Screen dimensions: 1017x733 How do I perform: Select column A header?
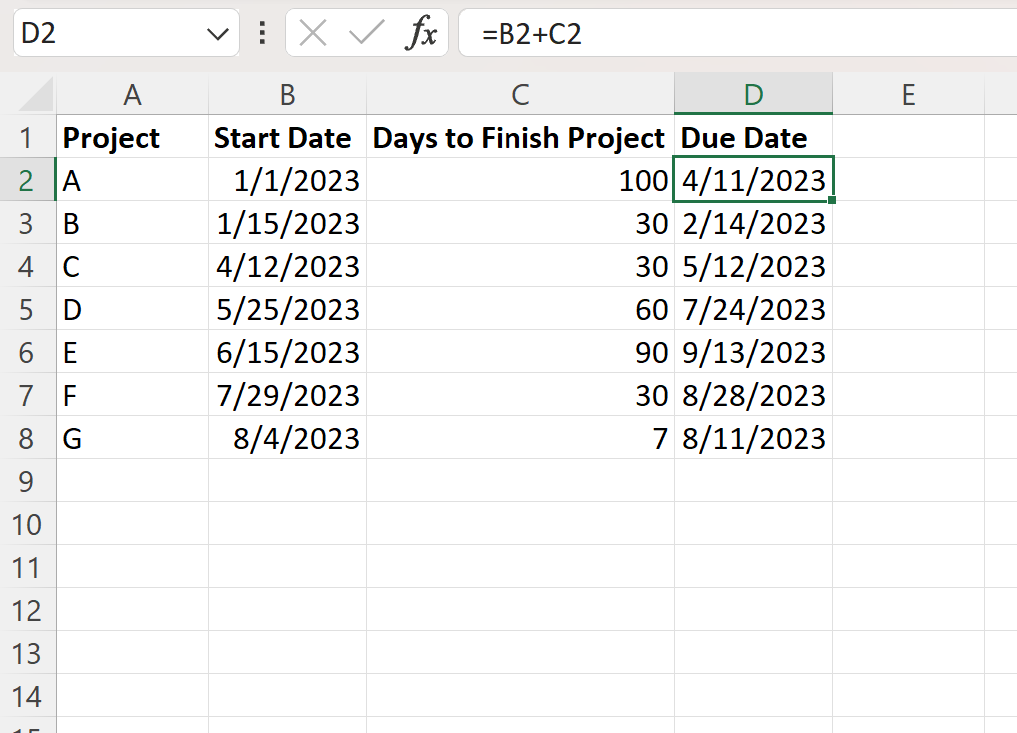coord(132,95)
